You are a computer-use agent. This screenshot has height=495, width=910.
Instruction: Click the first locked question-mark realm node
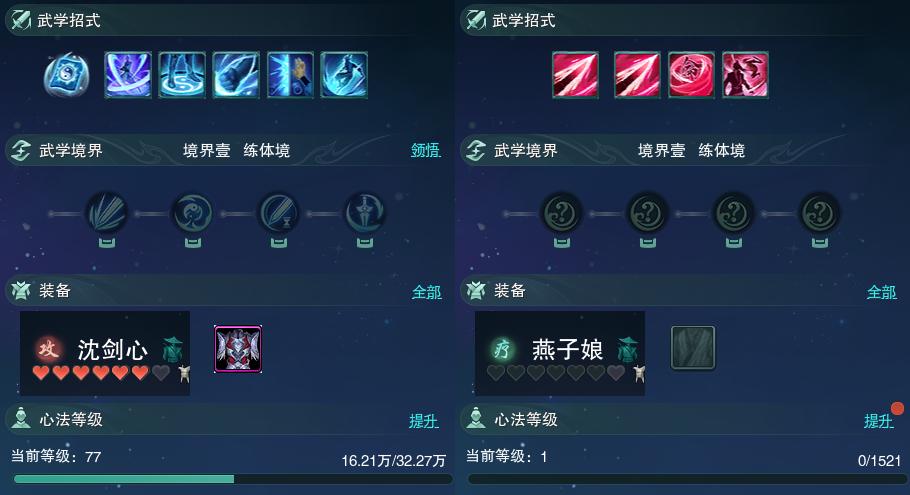tap(561, 214)
